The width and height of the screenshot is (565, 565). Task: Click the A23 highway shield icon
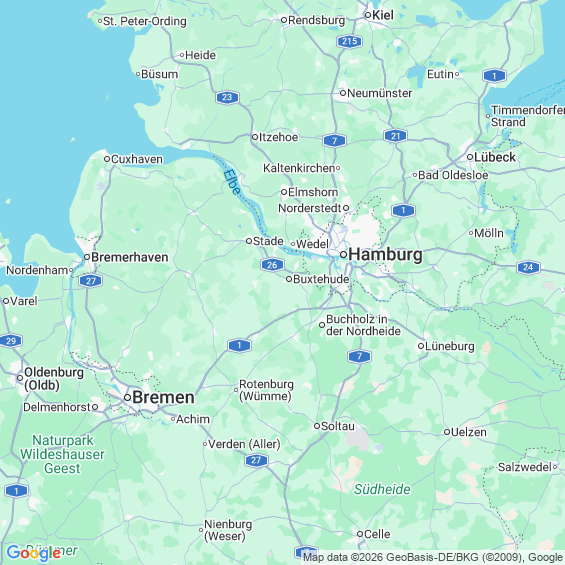click(x=227, y=97)
